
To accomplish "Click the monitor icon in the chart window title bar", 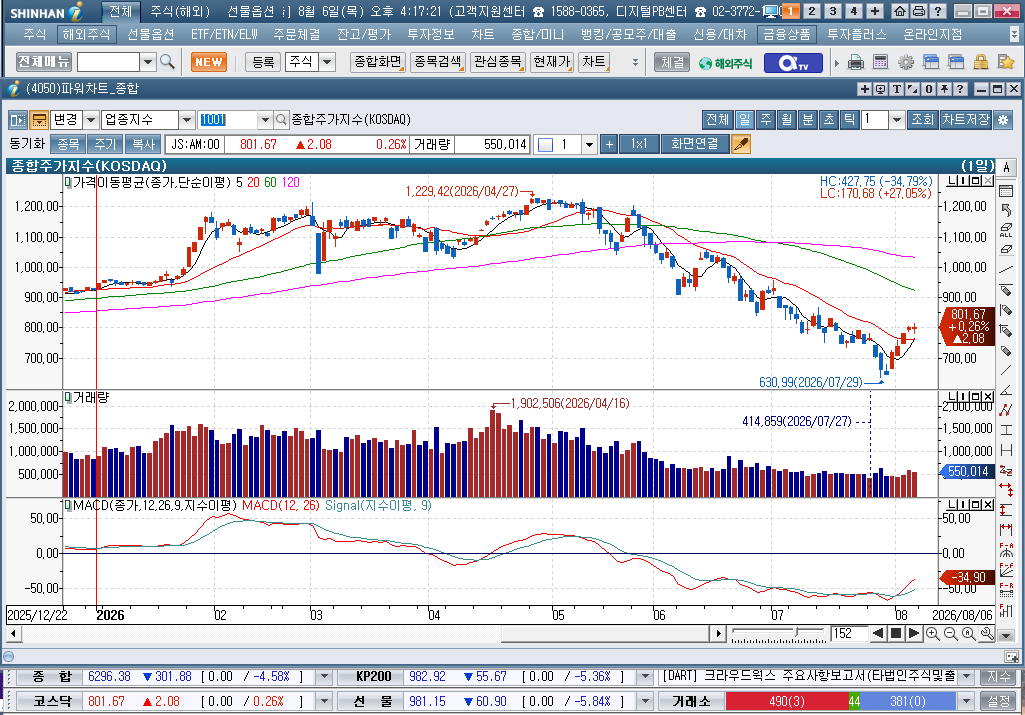I will 880,89.
